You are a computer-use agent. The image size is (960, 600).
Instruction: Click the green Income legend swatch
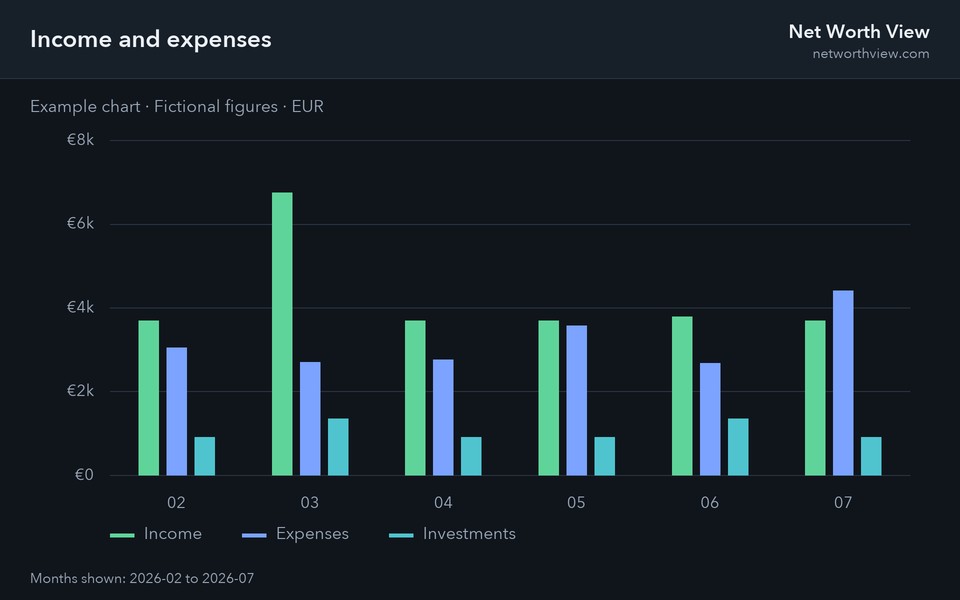pos(122,536)
